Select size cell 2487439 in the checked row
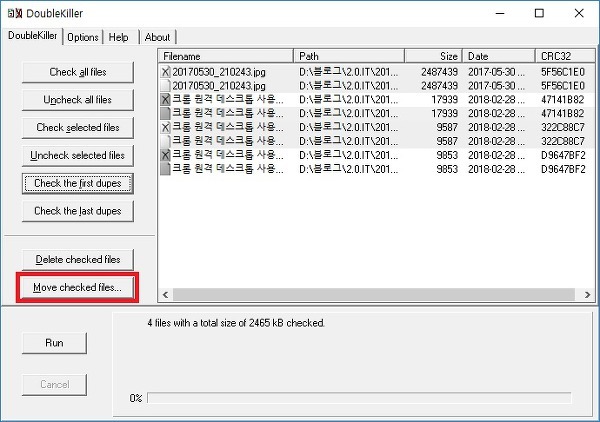The image size is (600, 422). click(439, 72)
